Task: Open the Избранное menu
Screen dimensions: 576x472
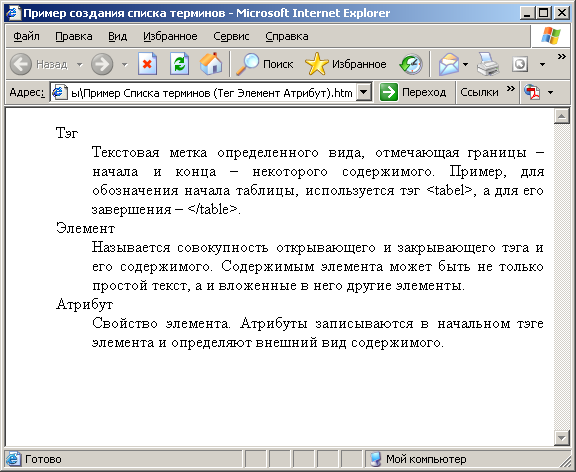Action: pyautogui.click(x=170, y=36)
